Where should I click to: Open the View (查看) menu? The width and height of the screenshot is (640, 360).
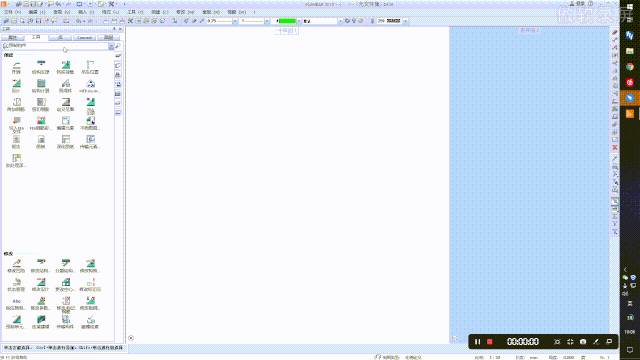(62, 12)
